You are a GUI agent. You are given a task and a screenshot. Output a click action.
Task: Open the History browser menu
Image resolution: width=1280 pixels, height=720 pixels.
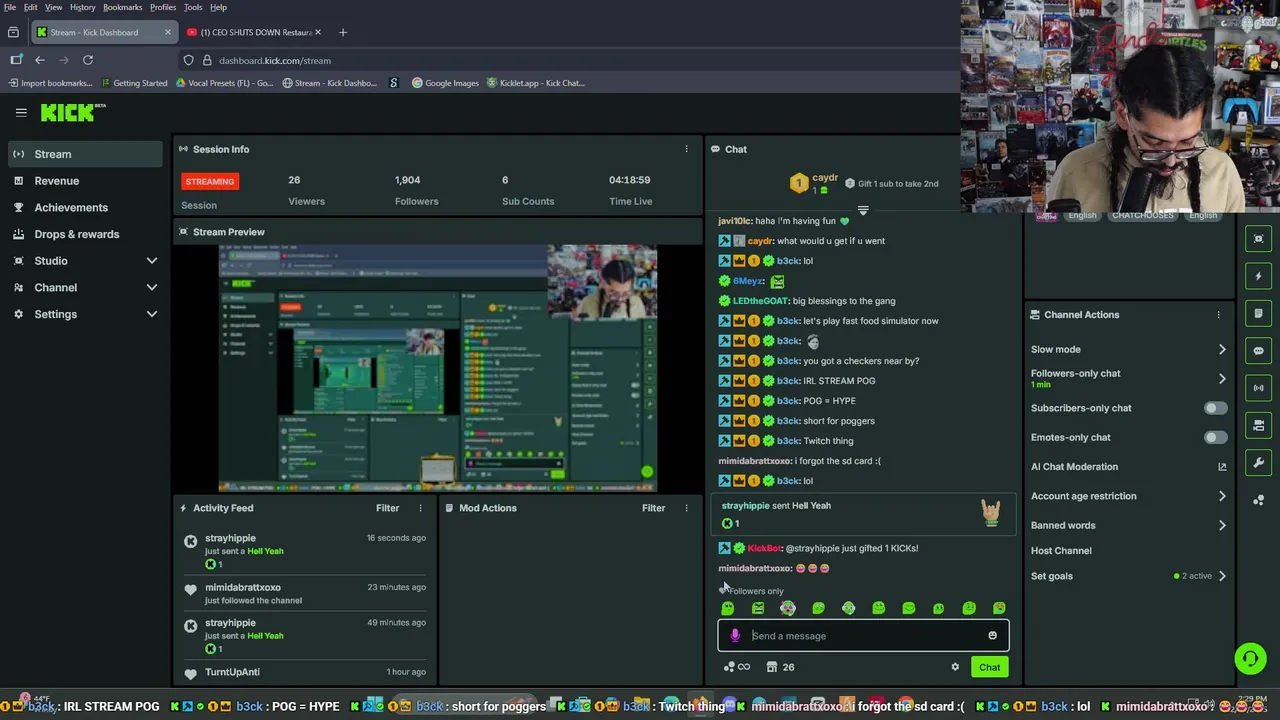tap(82, 7)
